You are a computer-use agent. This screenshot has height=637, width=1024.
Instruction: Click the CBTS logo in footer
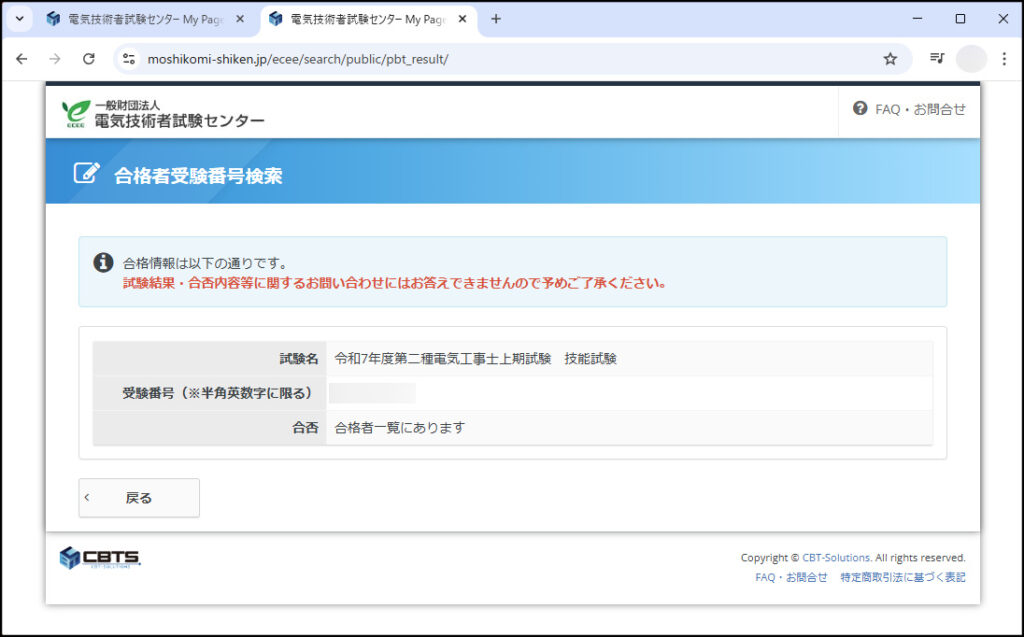point(100,558)
